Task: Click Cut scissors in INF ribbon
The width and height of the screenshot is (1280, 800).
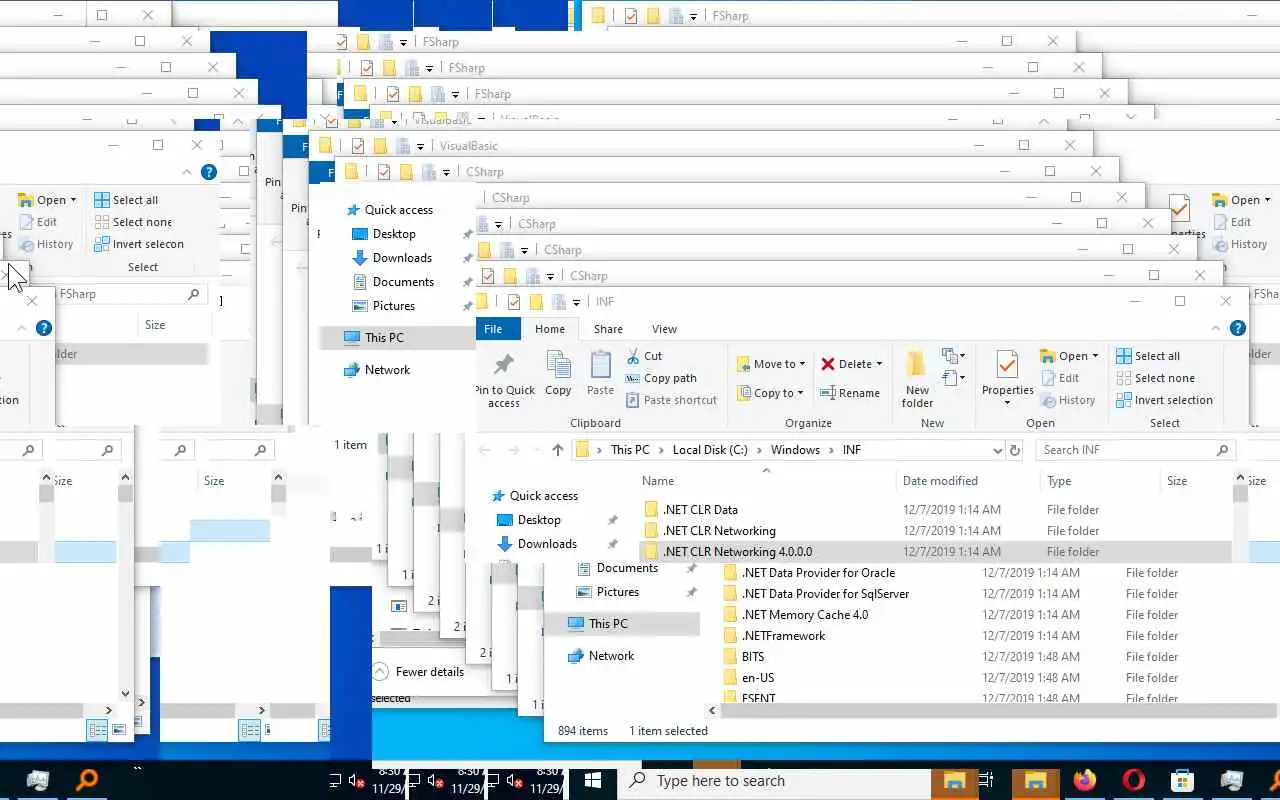Action: pyautogui.click(x=644, y=356)
